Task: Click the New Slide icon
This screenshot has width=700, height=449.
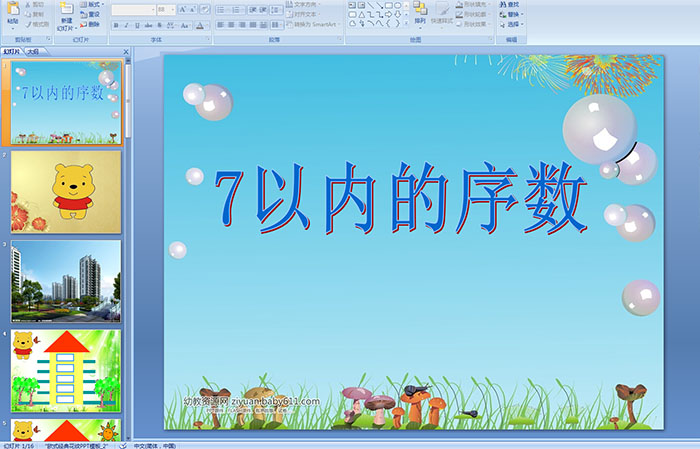Action: tap(67, 8)
